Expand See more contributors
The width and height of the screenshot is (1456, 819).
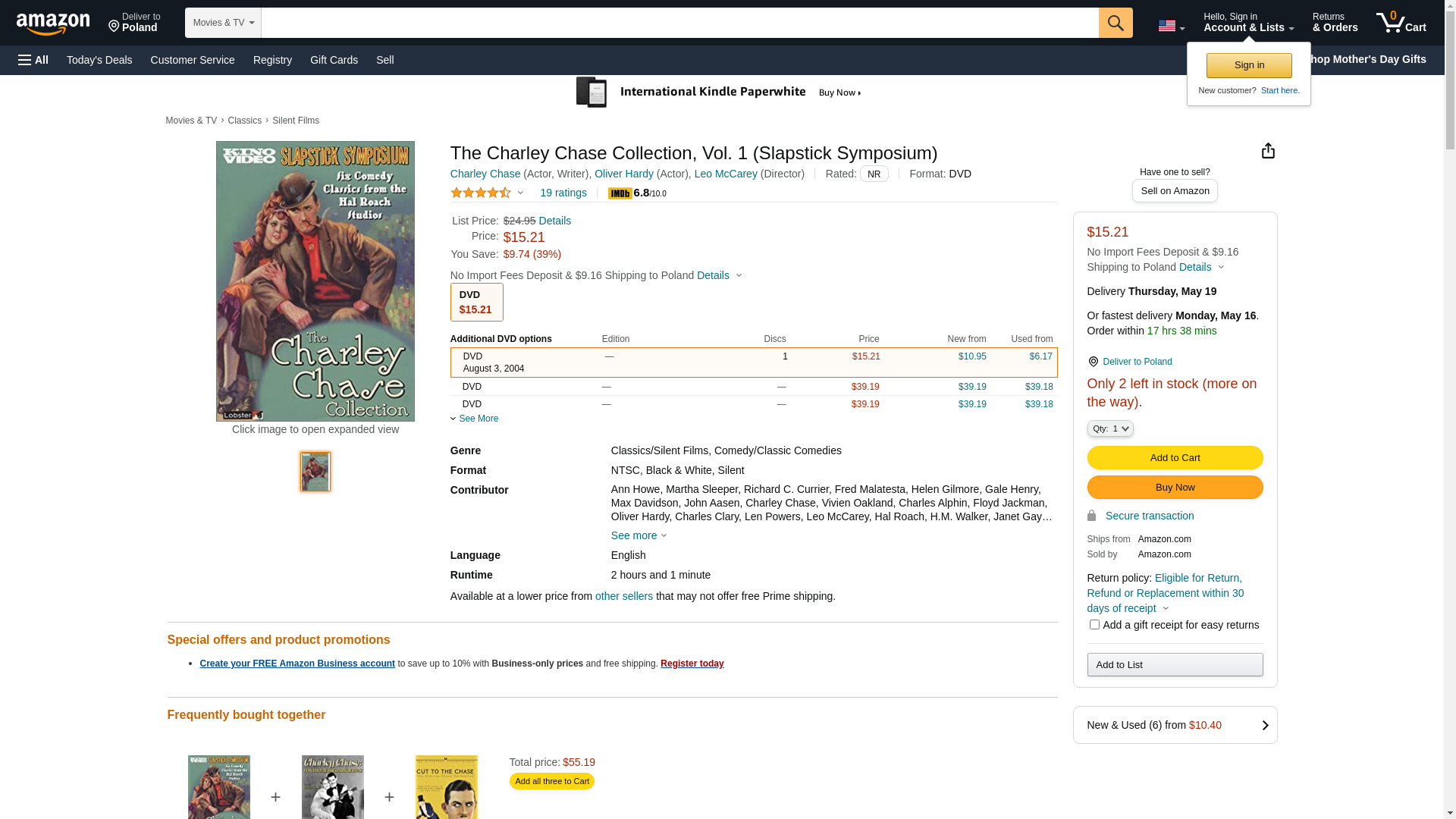[639, 535]
